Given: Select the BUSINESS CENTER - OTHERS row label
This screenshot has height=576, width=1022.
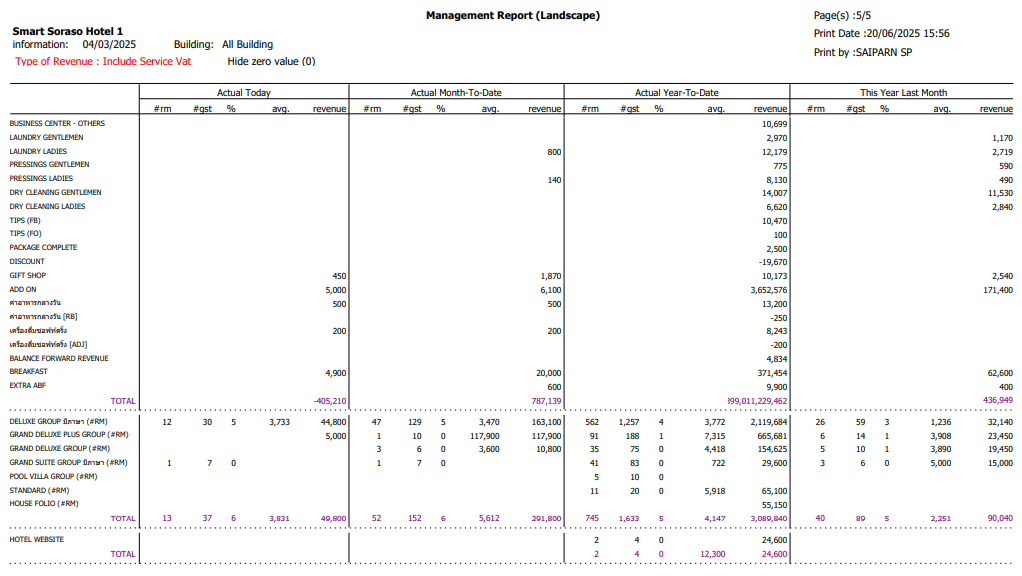Looking at the screenshot, I should [57, 124].
